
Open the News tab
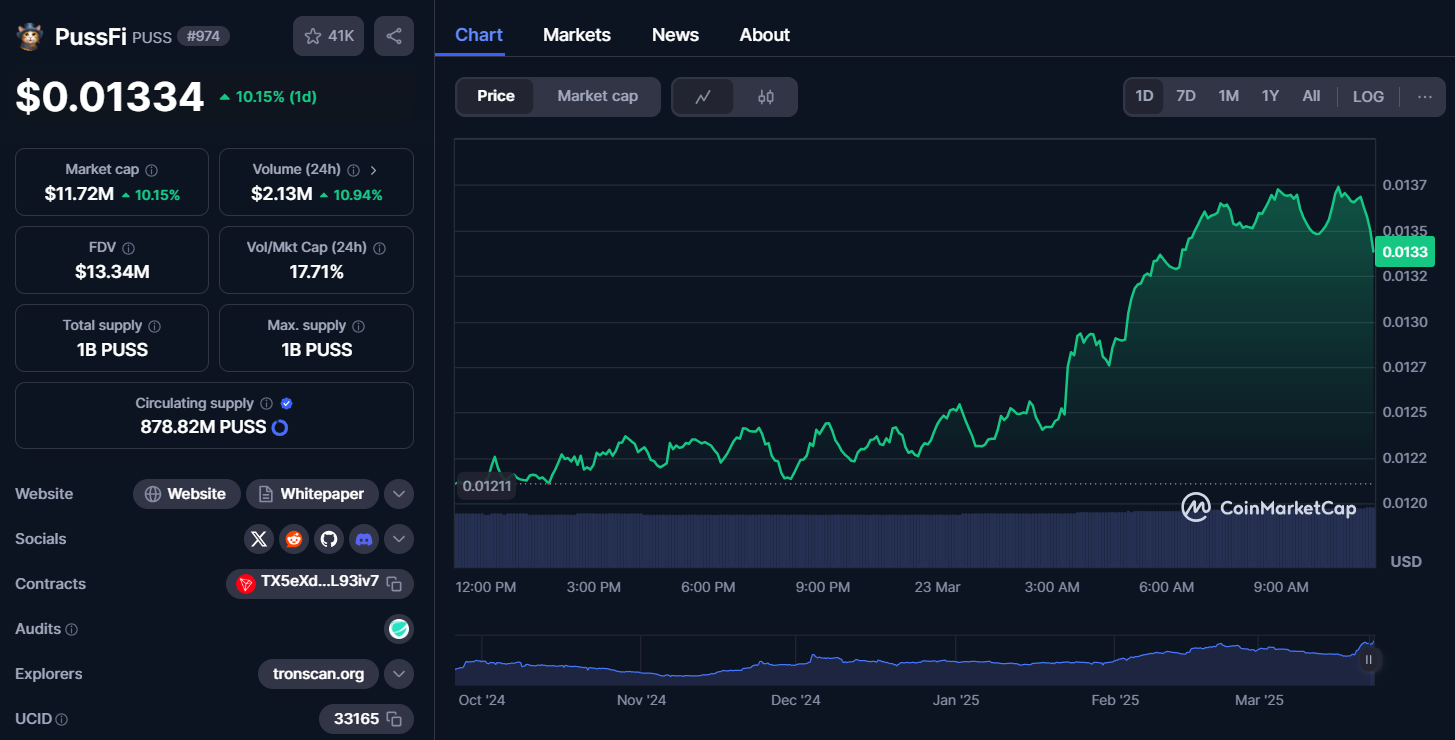coord(675,35)
